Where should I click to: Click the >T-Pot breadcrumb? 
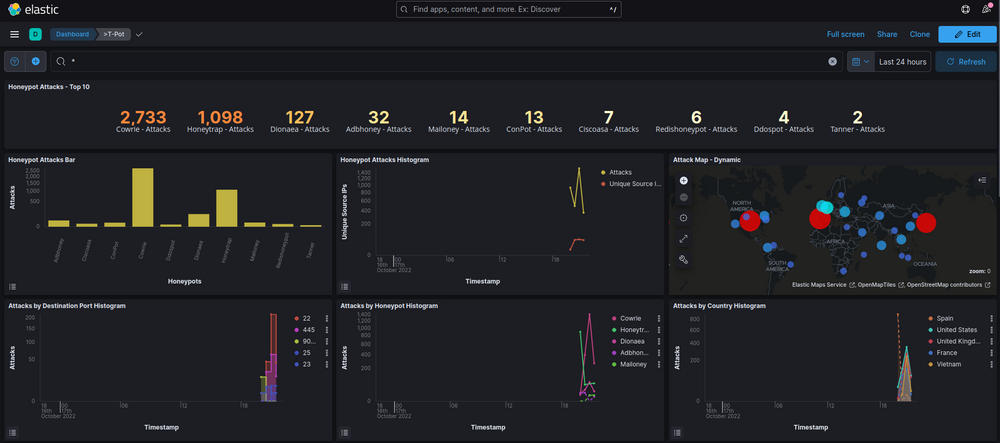114,34
